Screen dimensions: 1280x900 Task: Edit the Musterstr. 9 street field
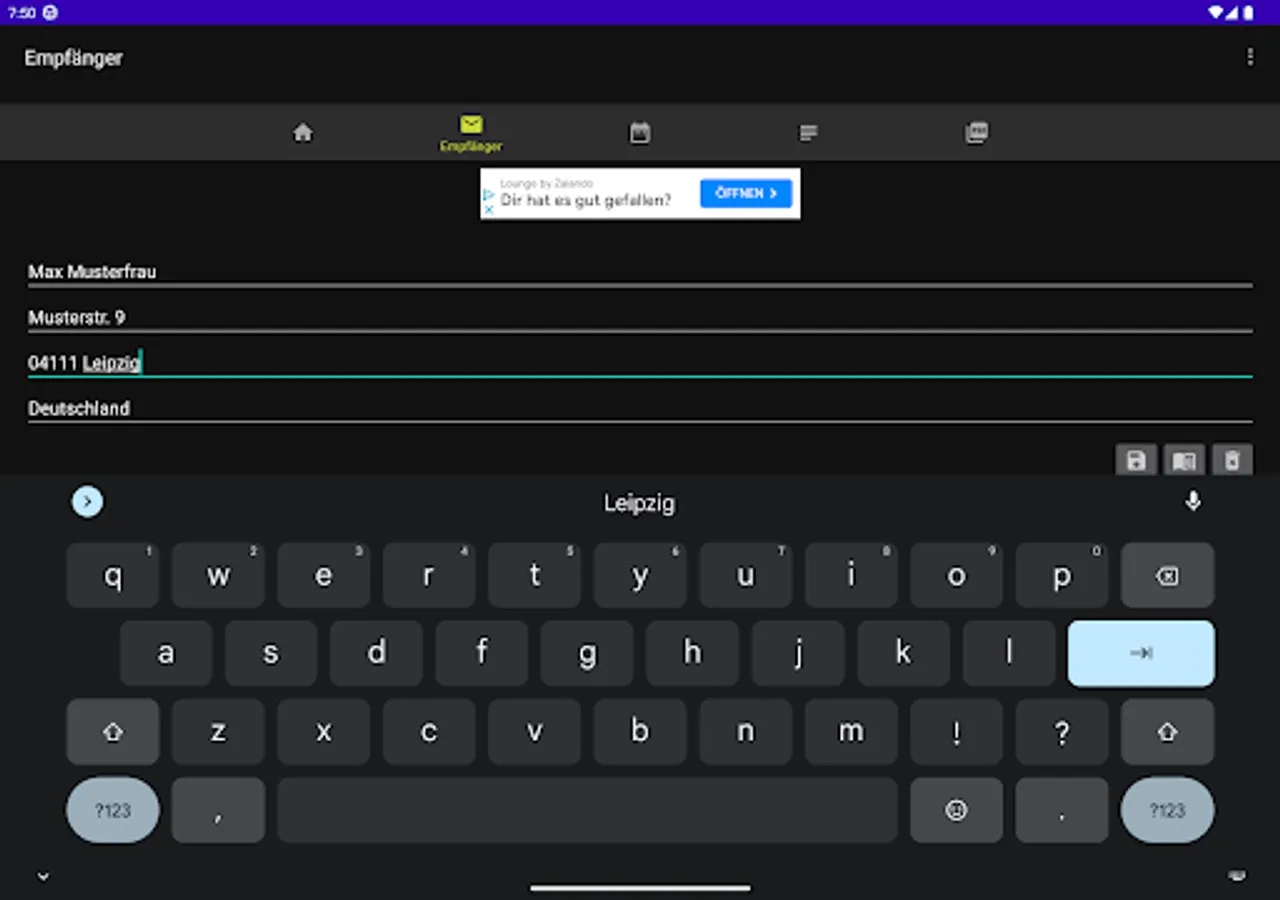tap(640, 318)
